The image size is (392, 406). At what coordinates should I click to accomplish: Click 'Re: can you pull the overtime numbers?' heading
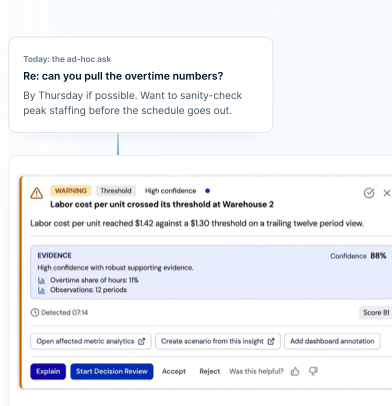[123, 76]
